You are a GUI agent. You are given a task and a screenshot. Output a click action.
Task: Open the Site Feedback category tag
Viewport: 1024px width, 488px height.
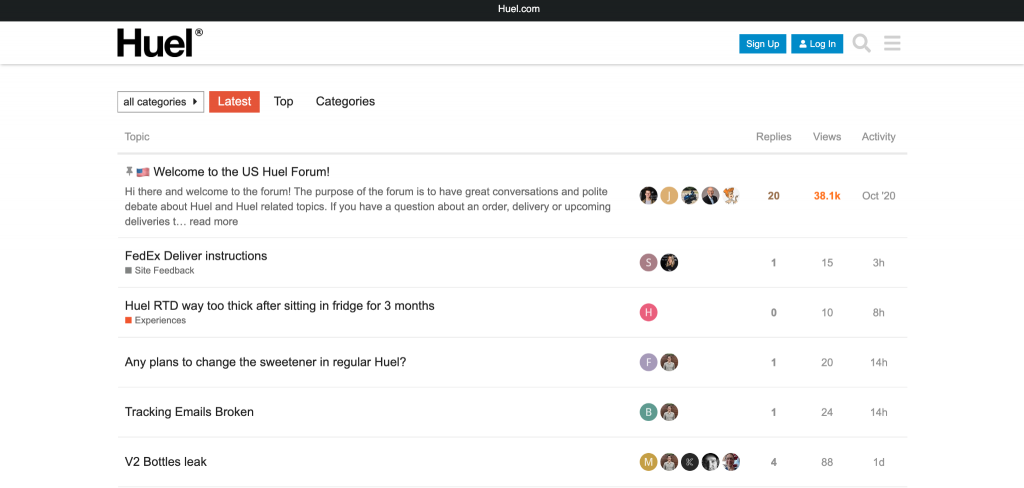point(164,271)
